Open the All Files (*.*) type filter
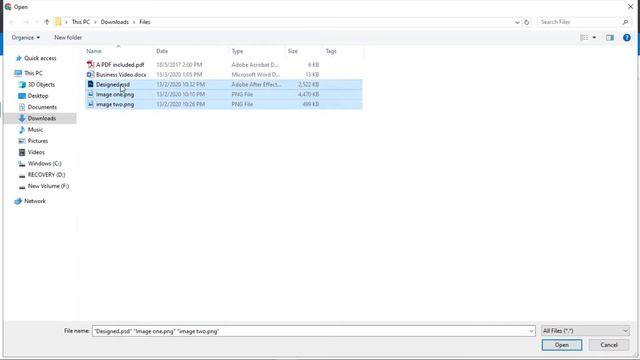The image size is (640, 360). pyautogui.click(x=585, y=331)
